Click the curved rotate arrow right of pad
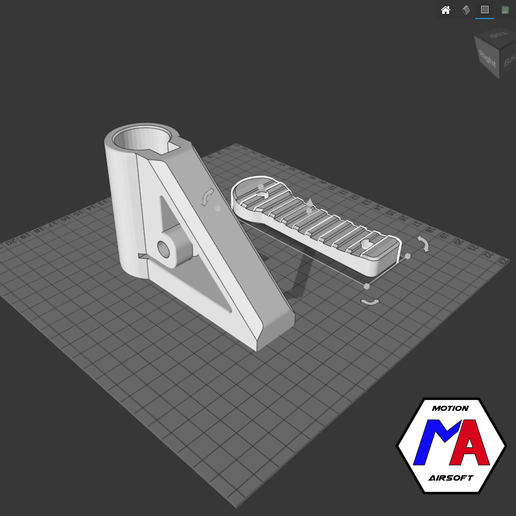Viewport: 516px width, 516px height. (x=423, y=244)
